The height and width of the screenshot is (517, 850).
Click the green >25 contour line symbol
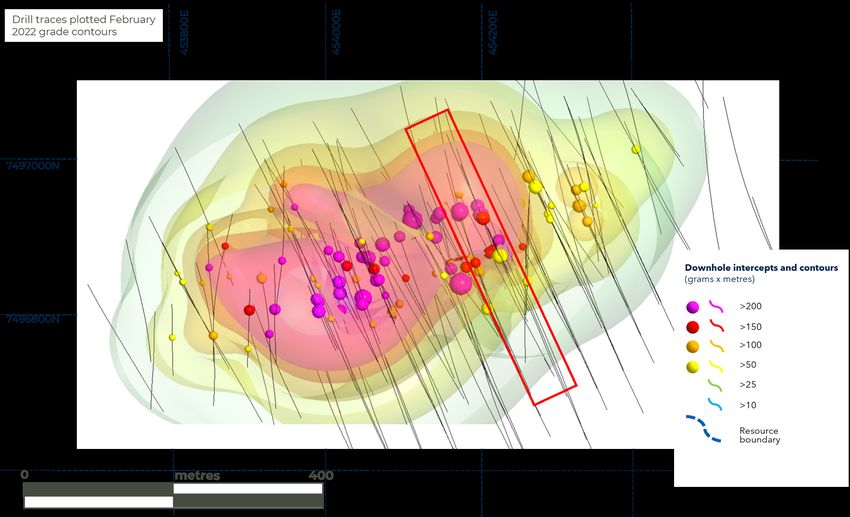tap(716, 385)
